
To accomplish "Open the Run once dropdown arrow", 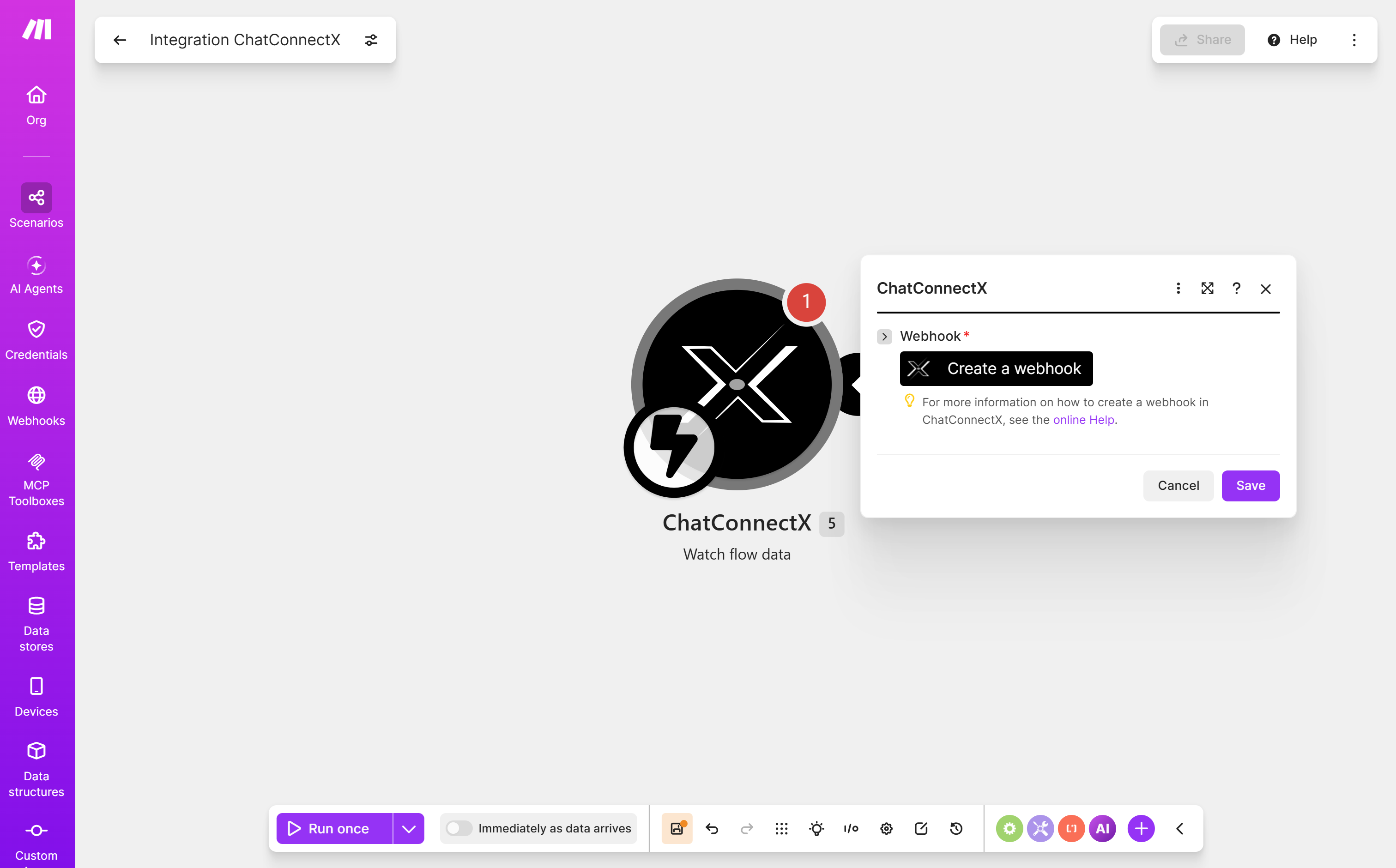I will point(409,828).
